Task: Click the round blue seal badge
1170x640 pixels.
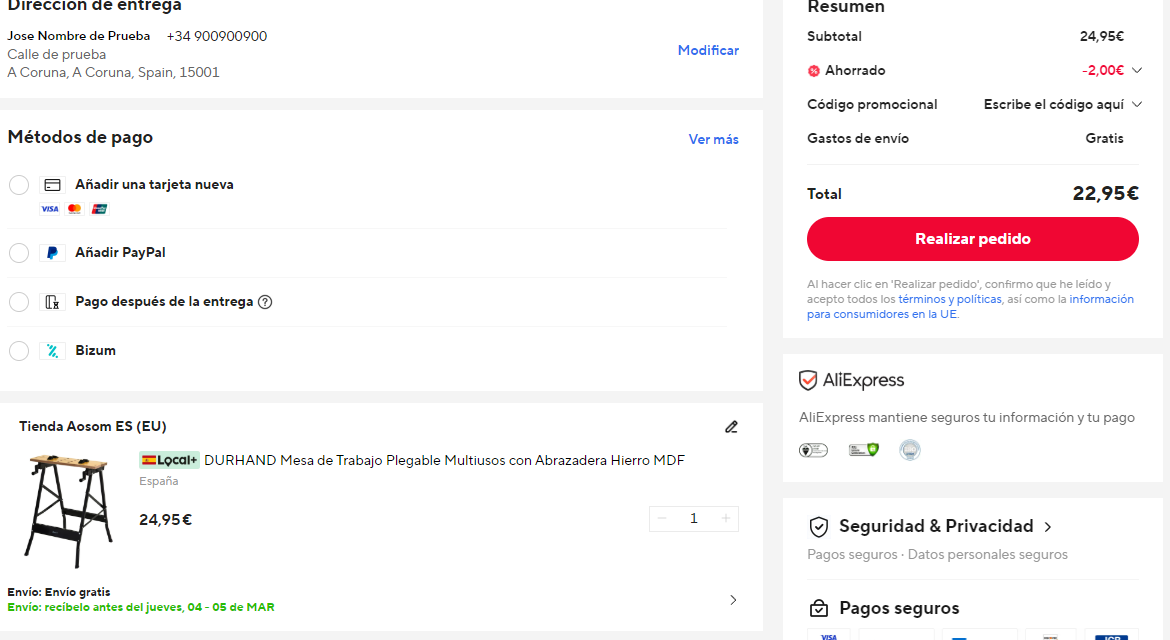Action: point(910,450)
